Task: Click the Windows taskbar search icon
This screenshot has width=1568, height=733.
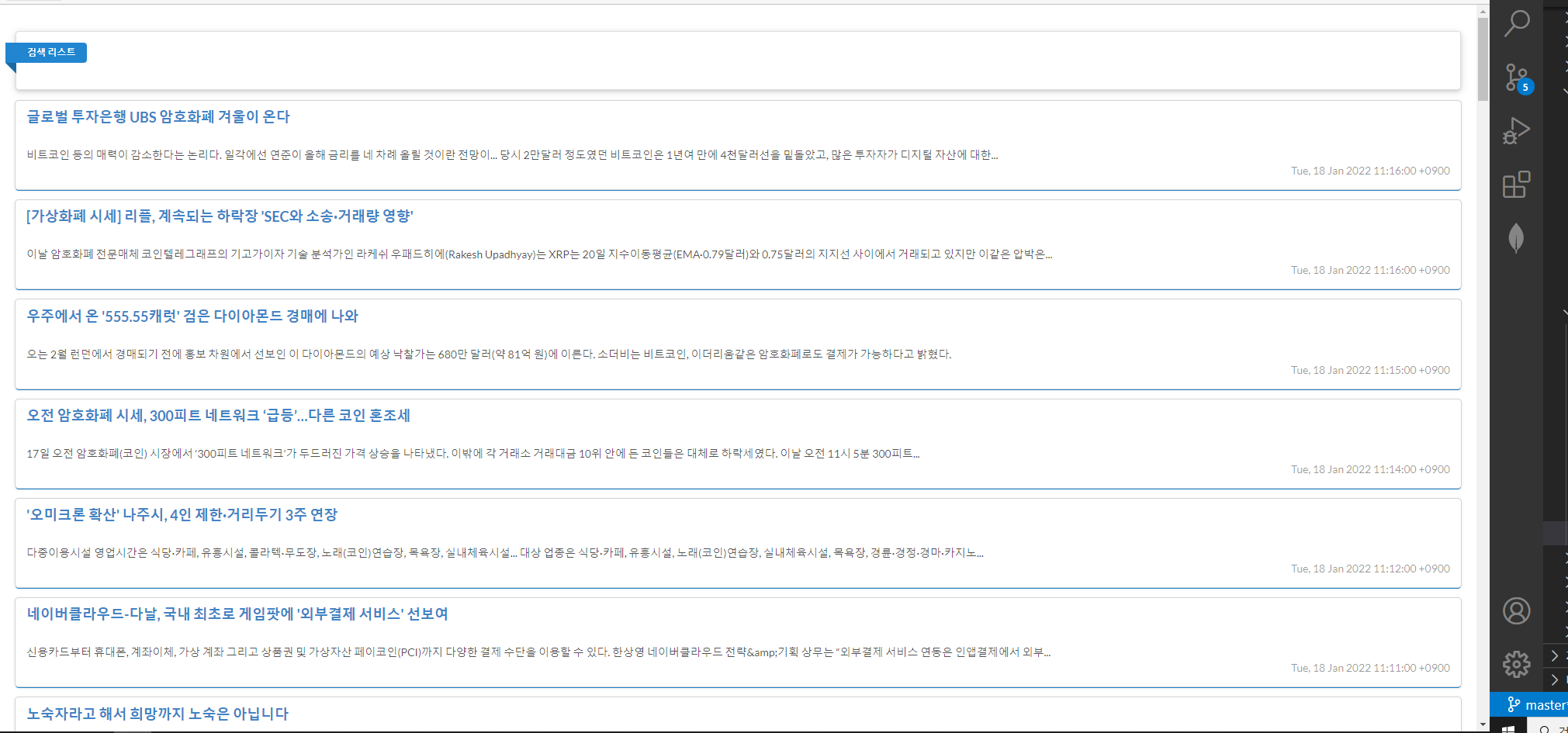Action: pyautogui.click(x=1545, y=729)
